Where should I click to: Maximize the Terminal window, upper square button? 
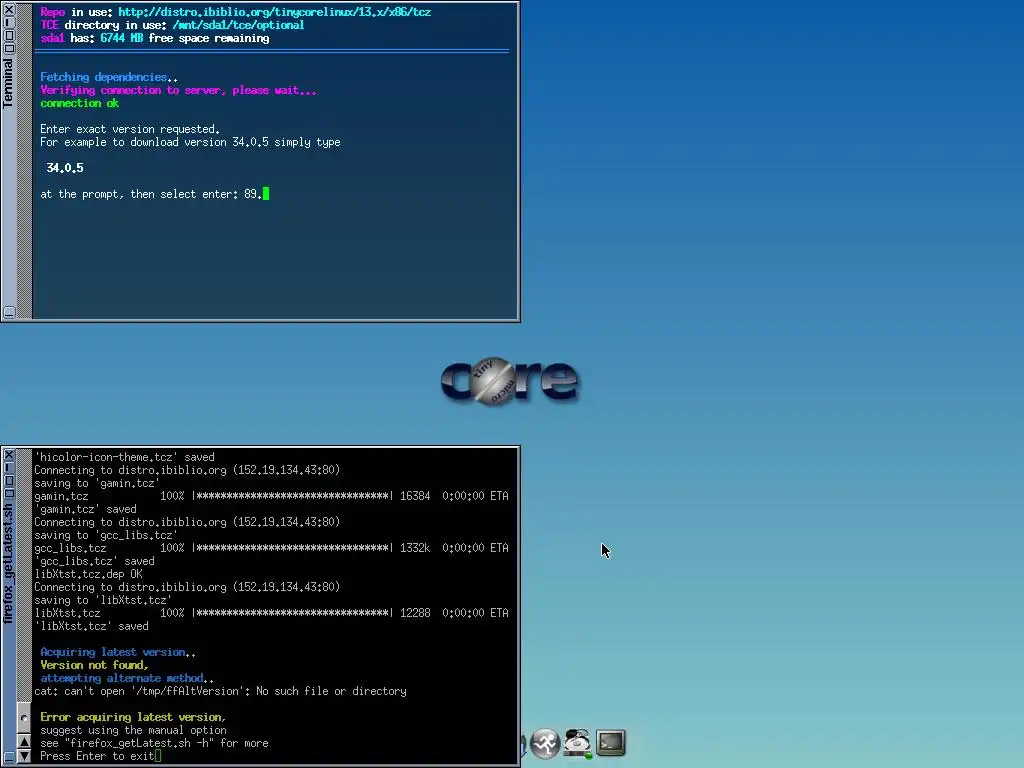(9, 35)
